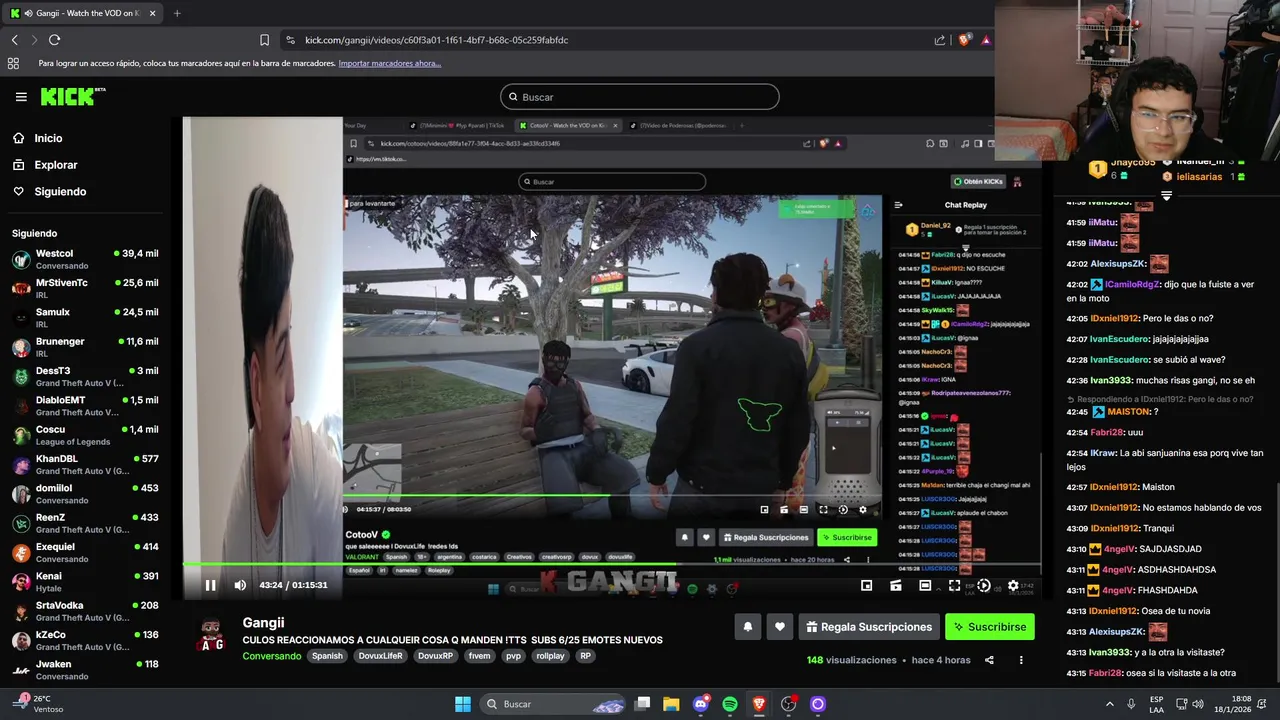
Task: Click the green Suscribirse button
Action: point(990,627)
